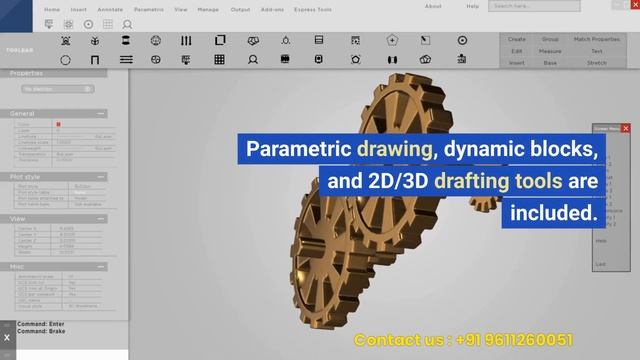Open the View menu in the menu bar
Screen dimensions: 640x360
click(181, 9)
